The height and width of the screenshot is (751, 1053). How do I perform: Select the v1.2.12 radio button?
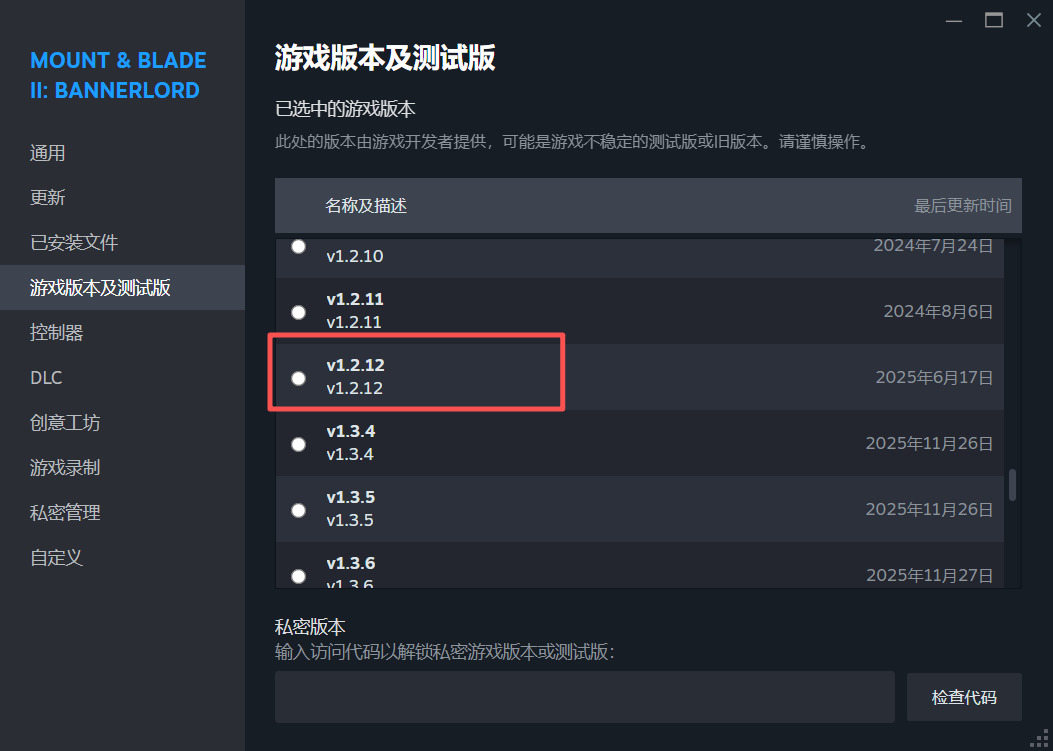coord(298,378)
